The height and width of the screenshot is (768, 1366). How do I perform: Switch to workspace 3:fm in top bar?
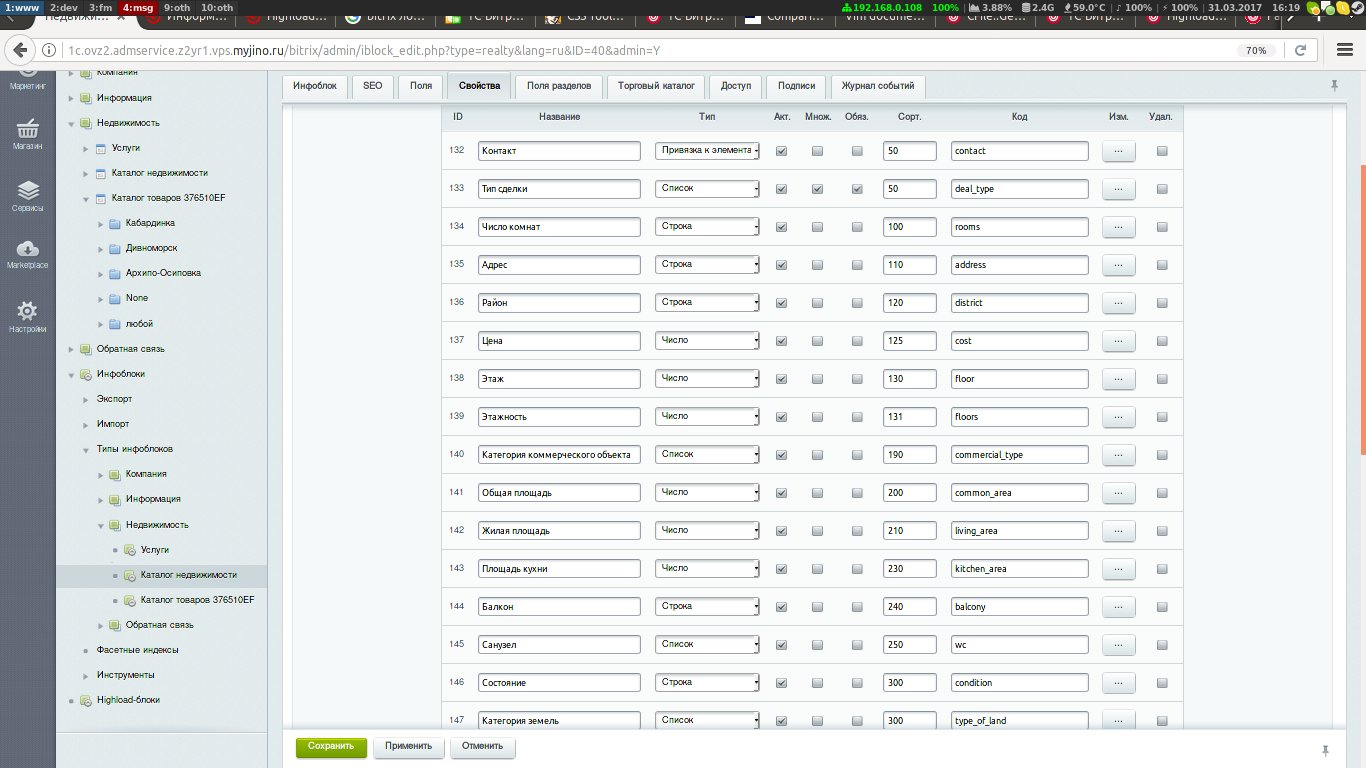pyautogui.click(x=100, y=7)
